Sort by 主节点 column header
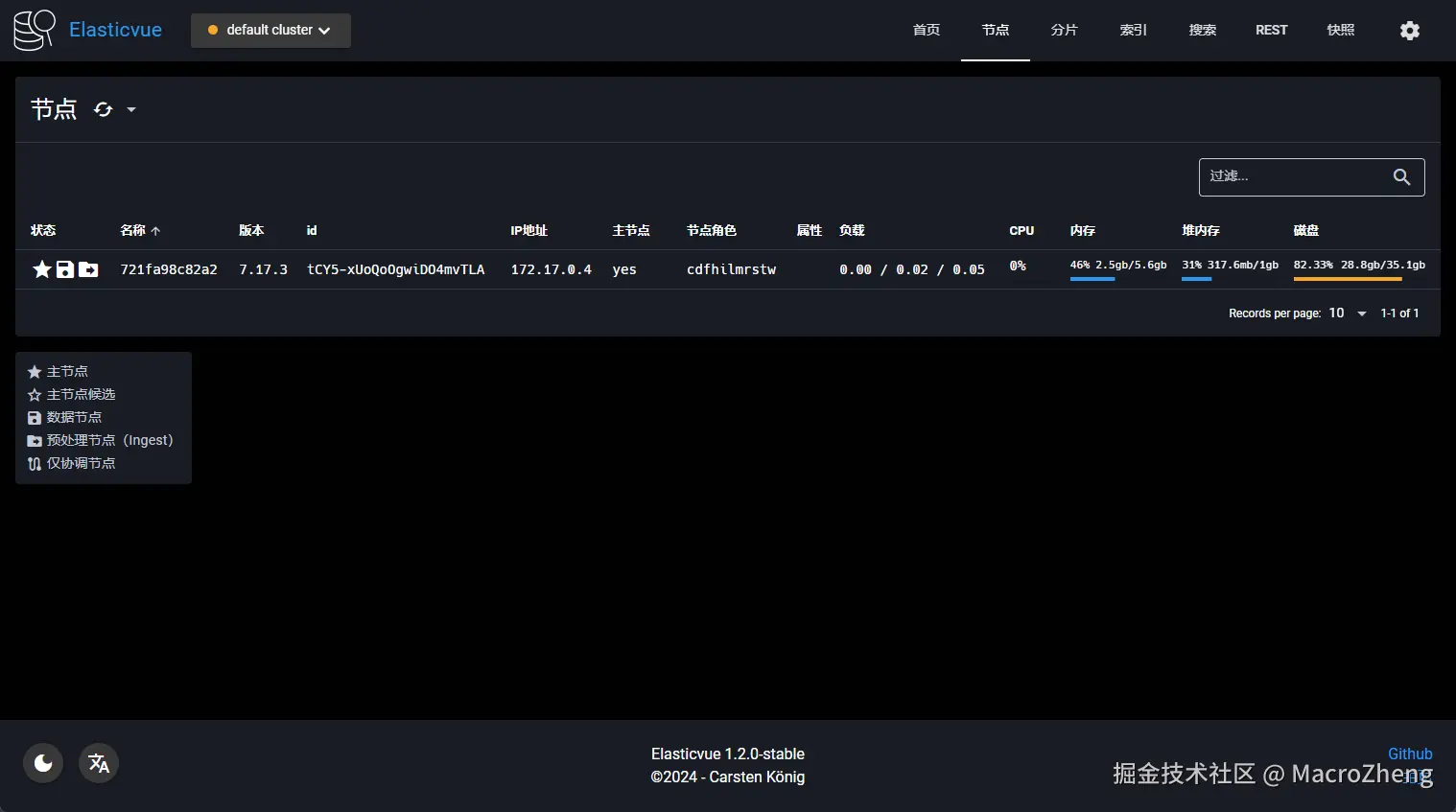The width and height of the screenshot is (1456, 812). pyautogui.click(x=631, y=230)
